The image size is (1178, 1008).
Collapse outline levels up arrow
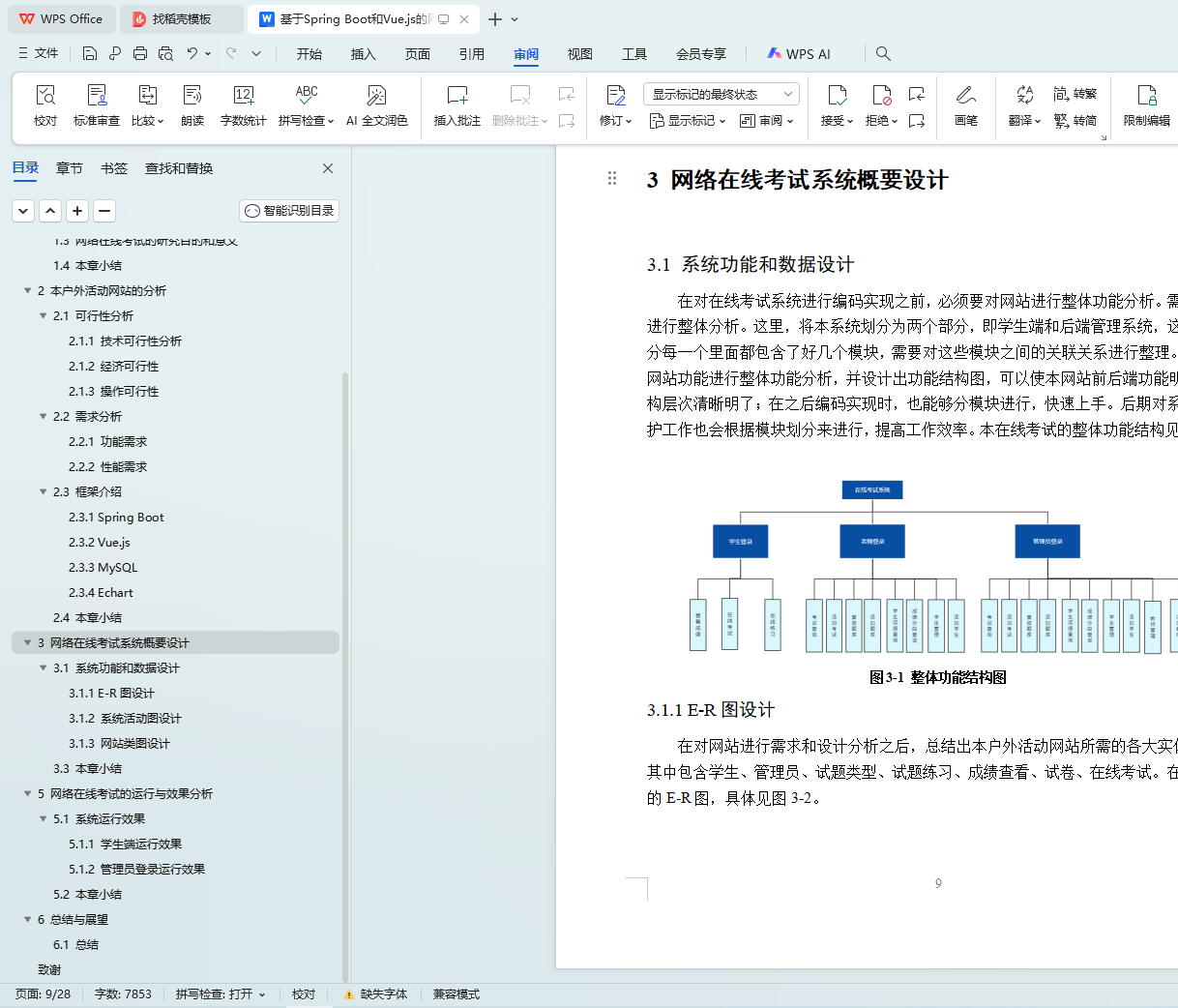[50, 210]
